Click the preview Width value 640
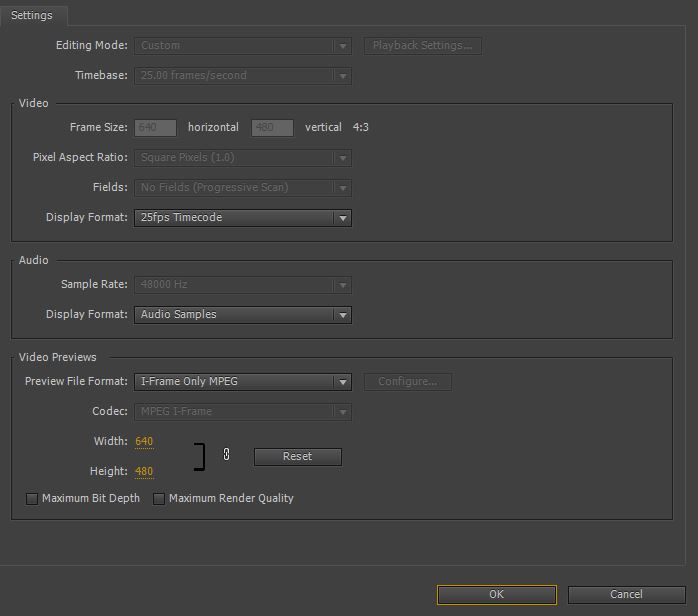The image size is (698, 616). click(144, 442)
